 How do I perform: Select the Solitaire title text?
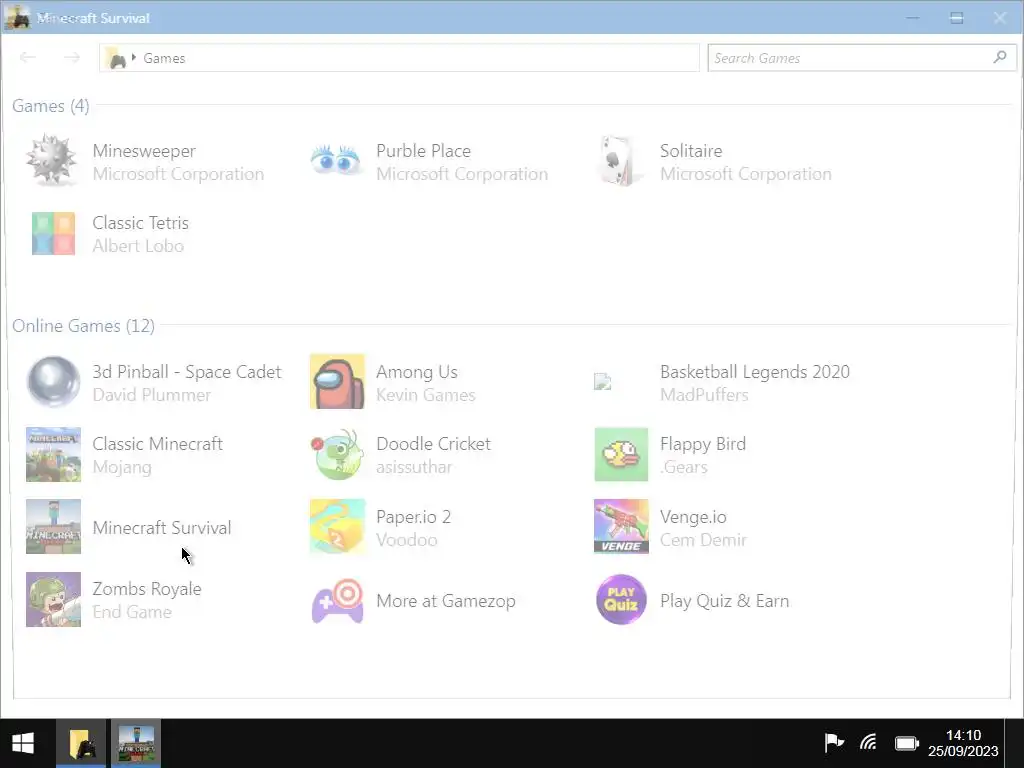[691, 151]
